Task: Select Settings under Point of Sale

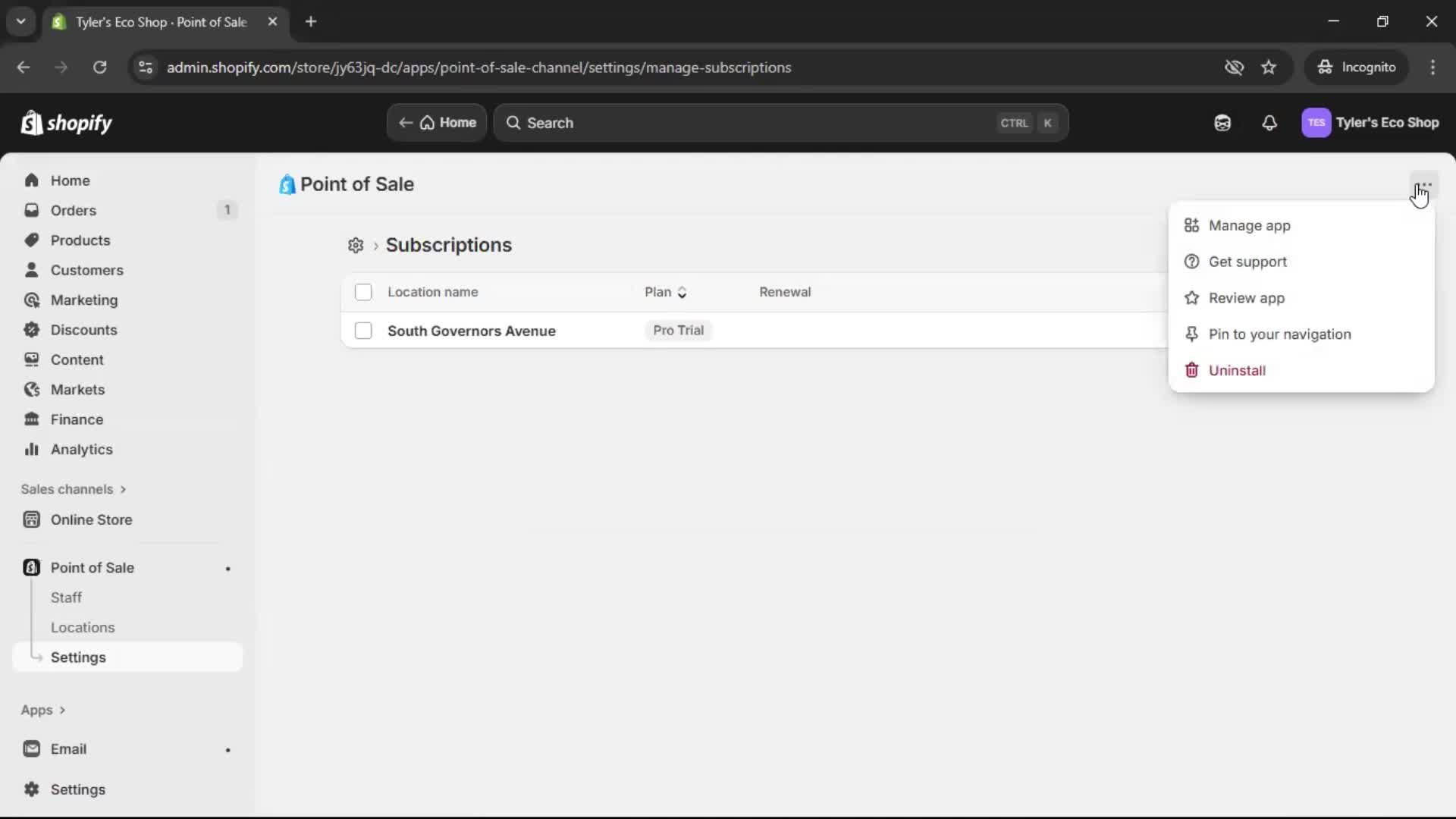Action: [x=127, y=657]
